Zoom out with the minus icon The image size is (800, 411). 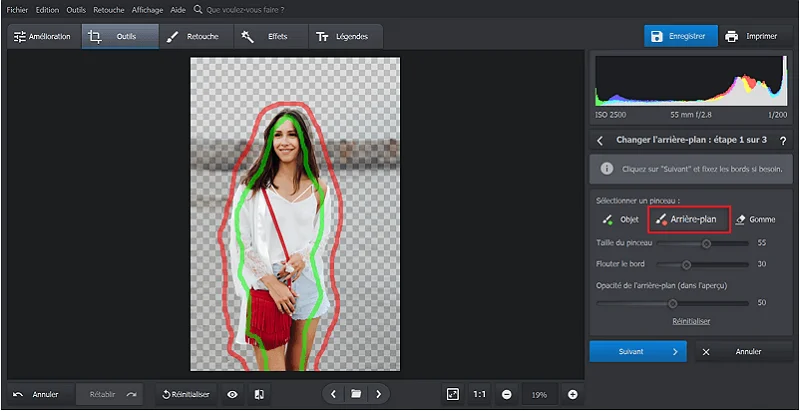(x=506, y=395)
